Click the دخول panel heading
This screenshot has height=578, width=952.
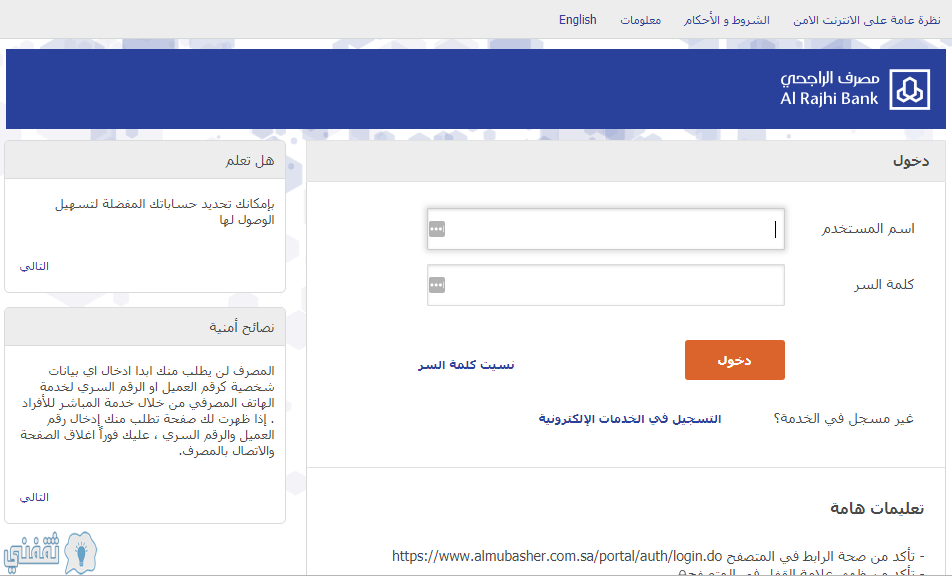tap(911, 161)
